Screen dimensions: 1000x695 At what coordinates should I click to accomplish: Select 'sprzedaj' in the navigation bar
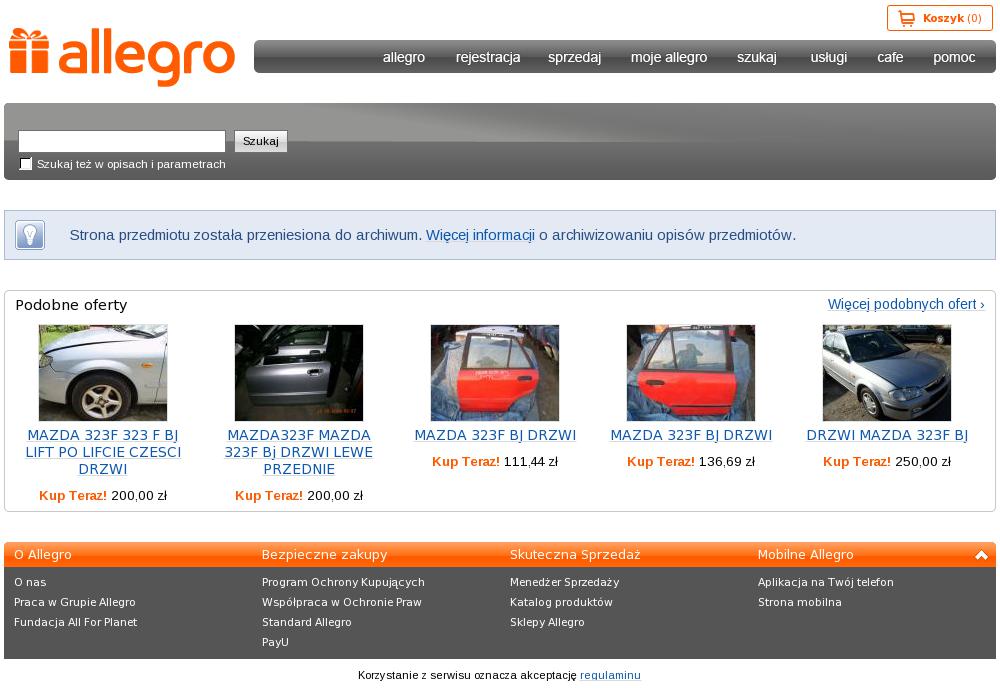click(x=575, y=57)
